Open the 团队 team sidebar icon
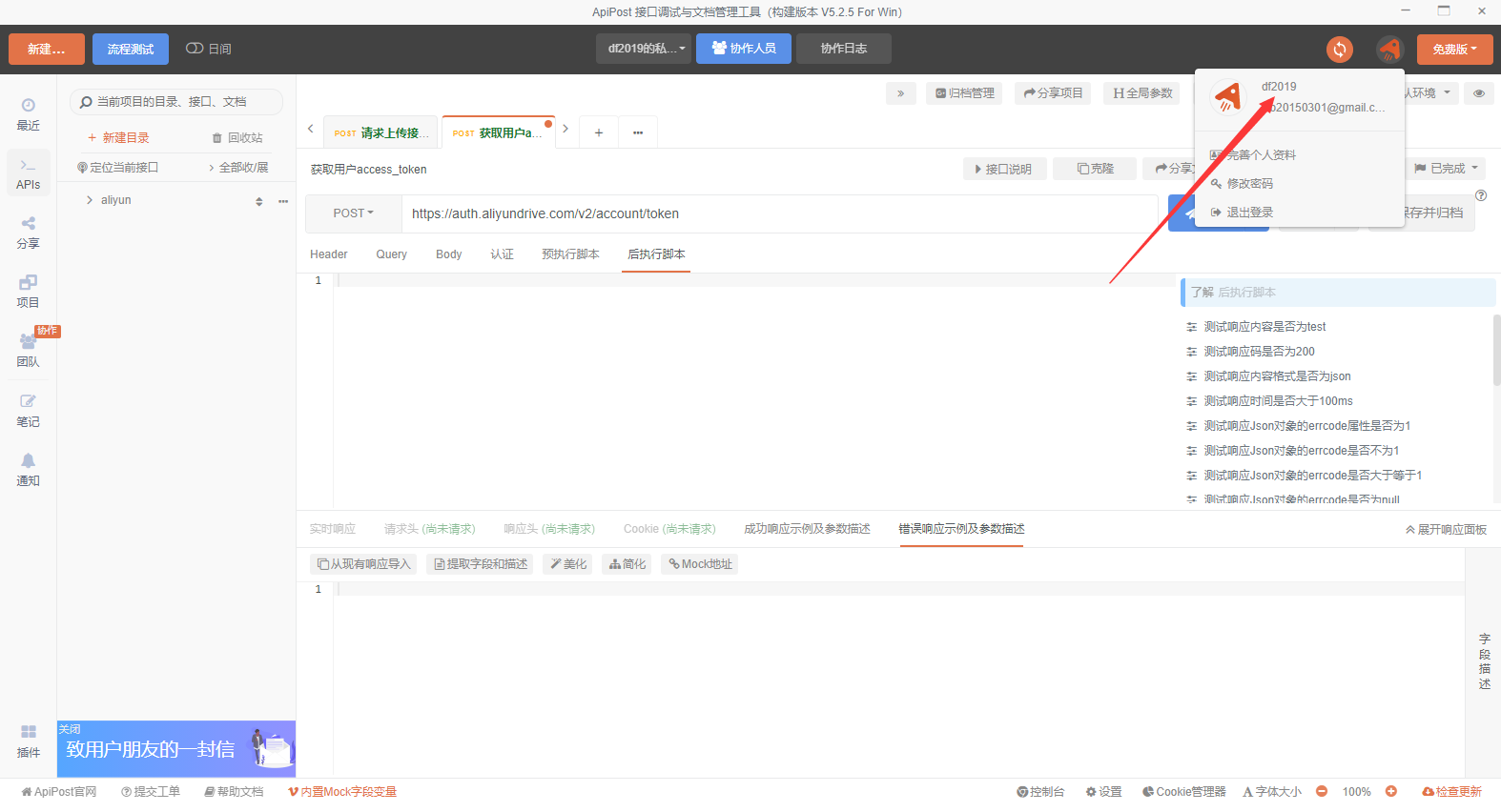The width and height of the screenshot is (1501, 812). pos(29,351)
